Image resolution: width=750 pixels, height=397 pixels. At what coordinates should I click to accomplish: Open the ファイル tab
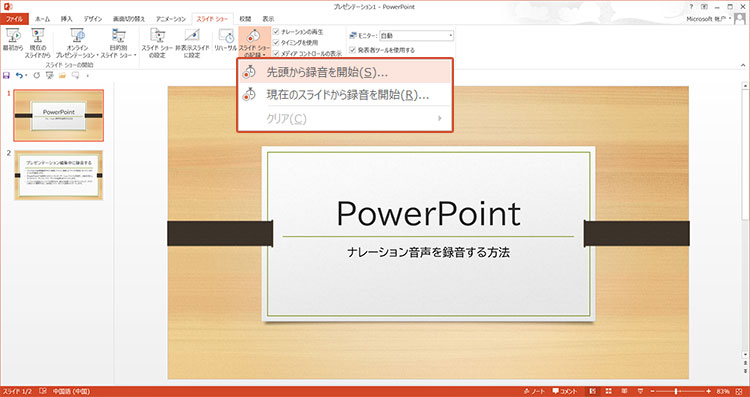tap(14, 19)
